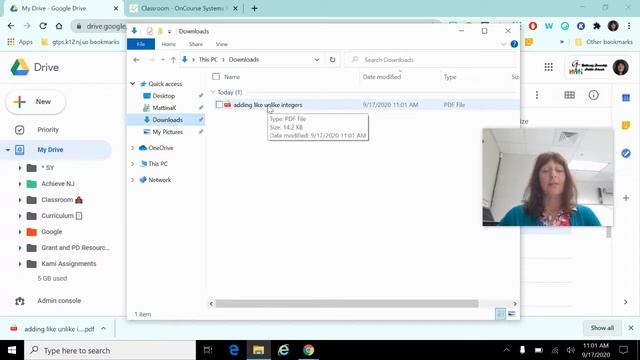Collapse the Quick access tree
640x360 pixels.
tap(133, 84)
